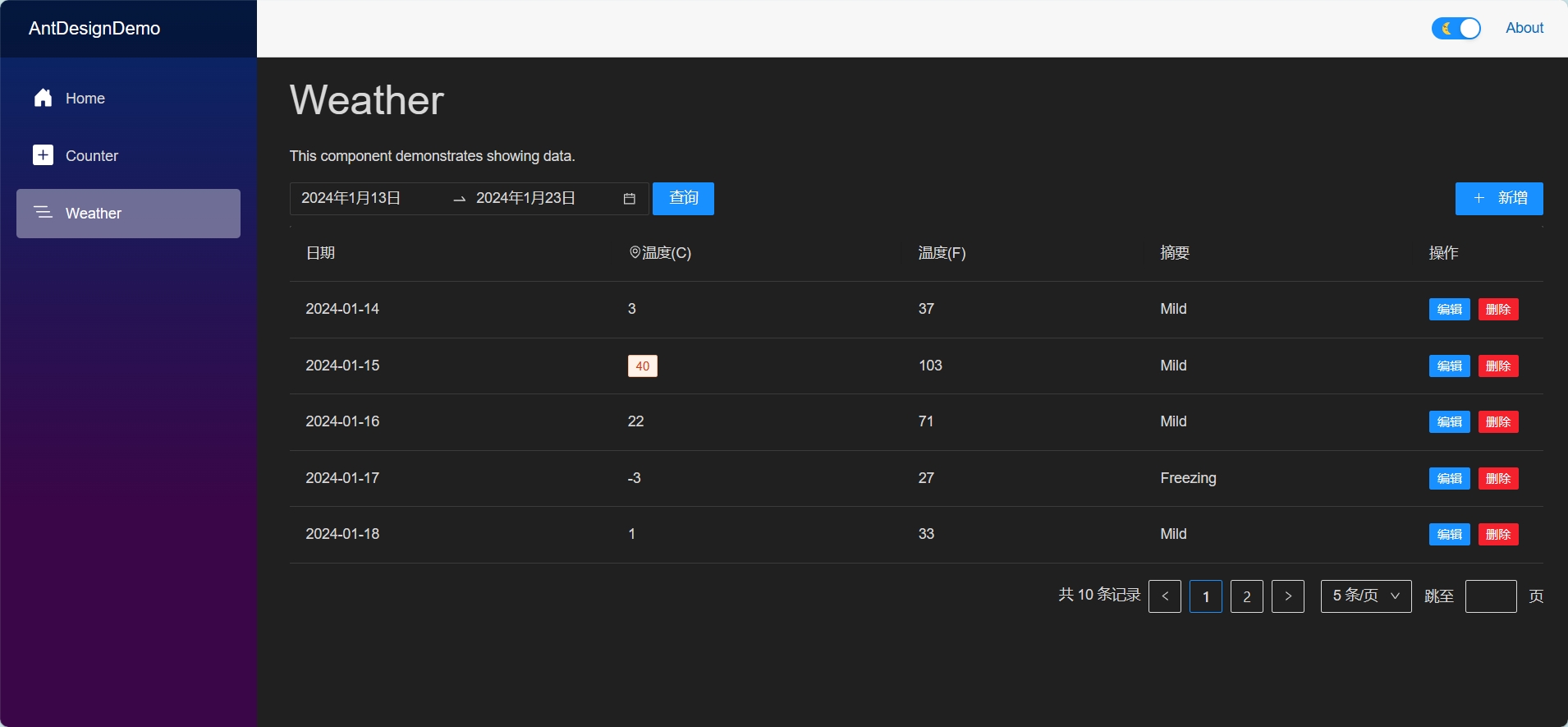Click the Weather list icon in sidebar
The height and width of the screenshot is (727, 1568).
point(44,213)
